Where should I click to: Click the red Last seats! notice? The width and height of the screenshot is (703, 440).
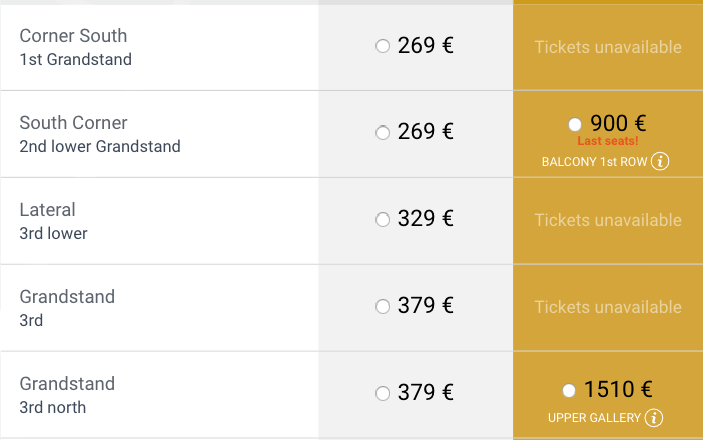click(608, 141)
